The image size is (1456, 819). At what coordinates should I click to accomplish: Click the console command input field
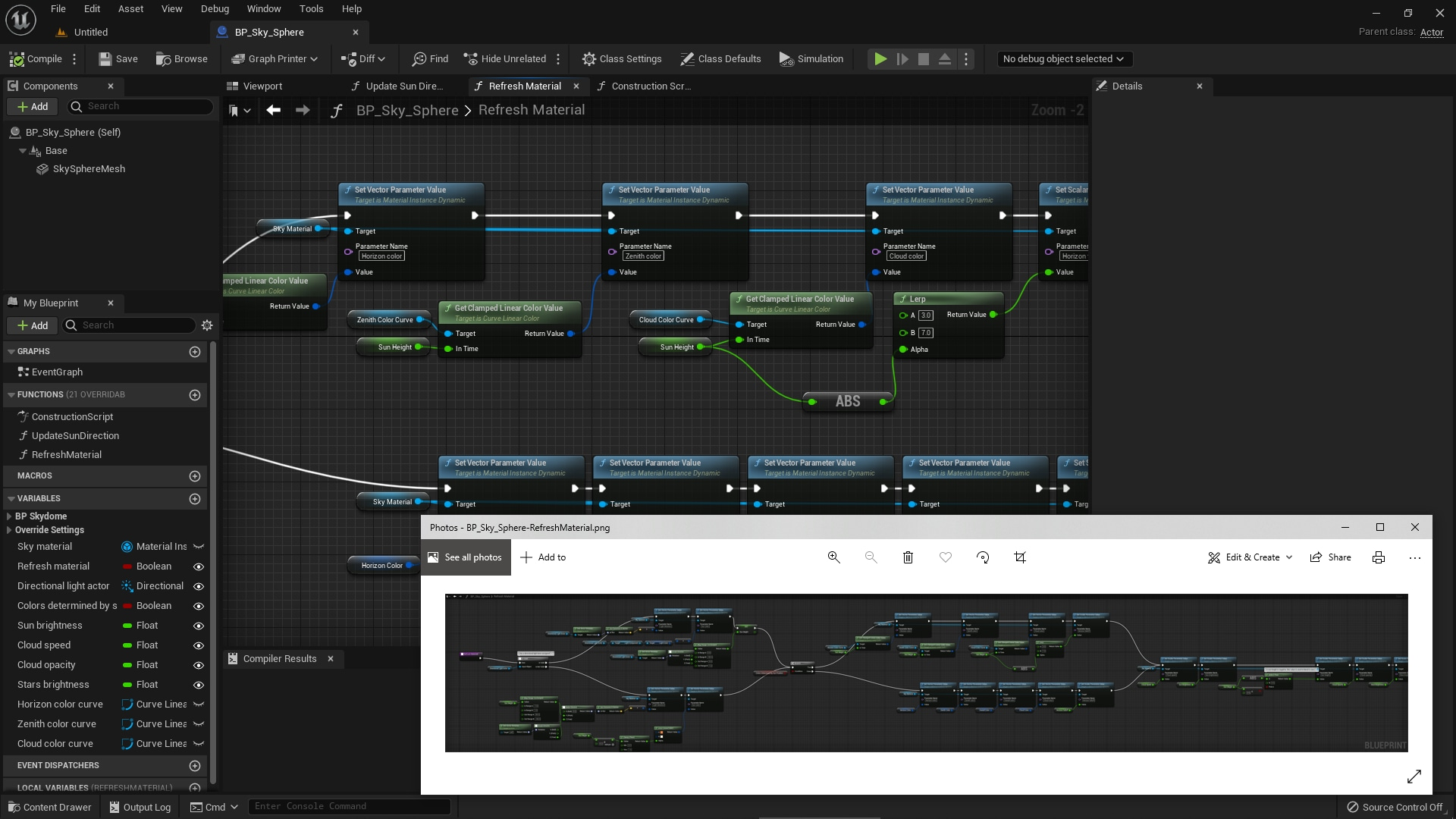[x=349, y=806]
